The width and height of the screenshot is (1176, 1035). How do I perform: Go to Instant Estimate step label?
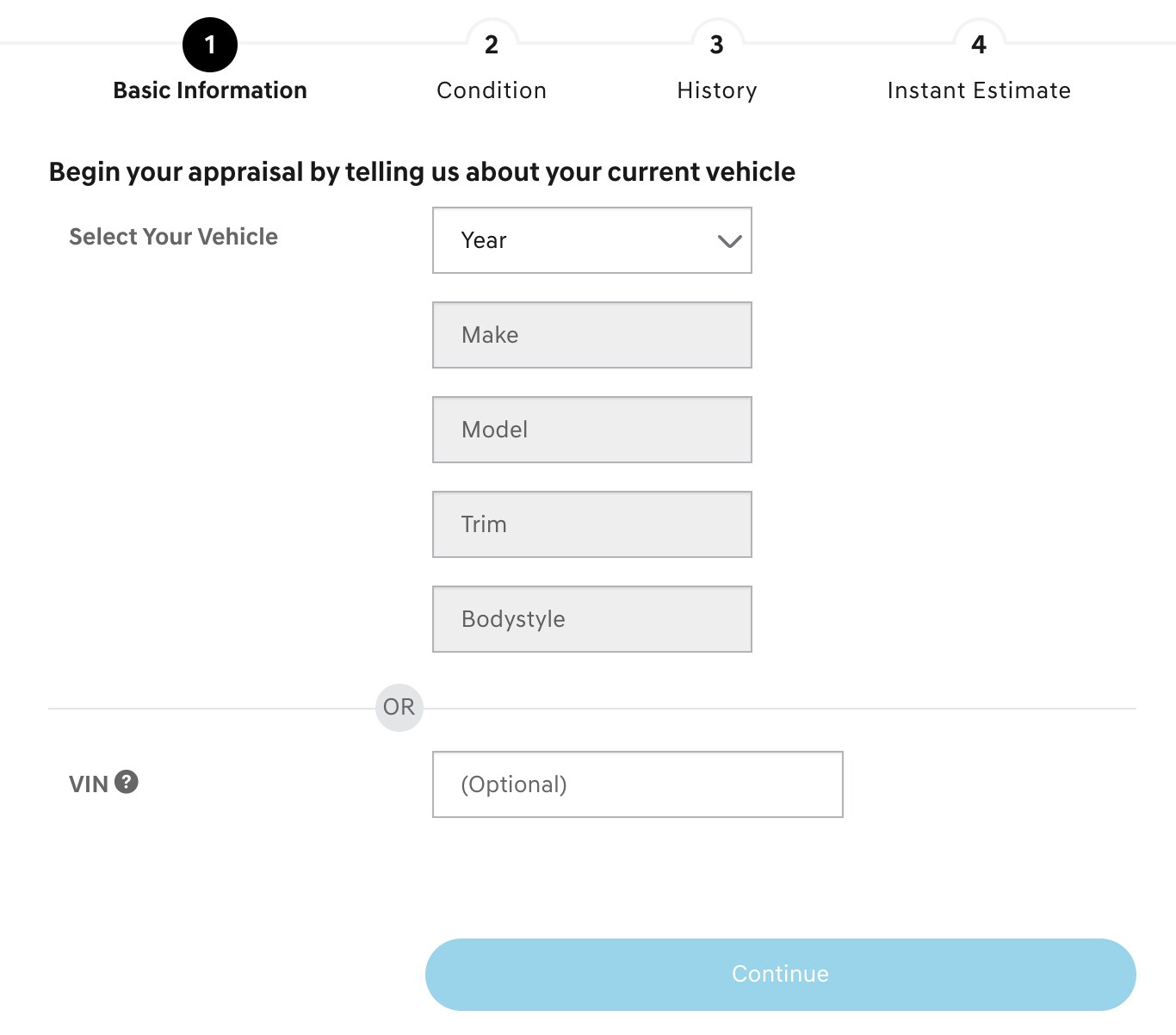(979, 90)
